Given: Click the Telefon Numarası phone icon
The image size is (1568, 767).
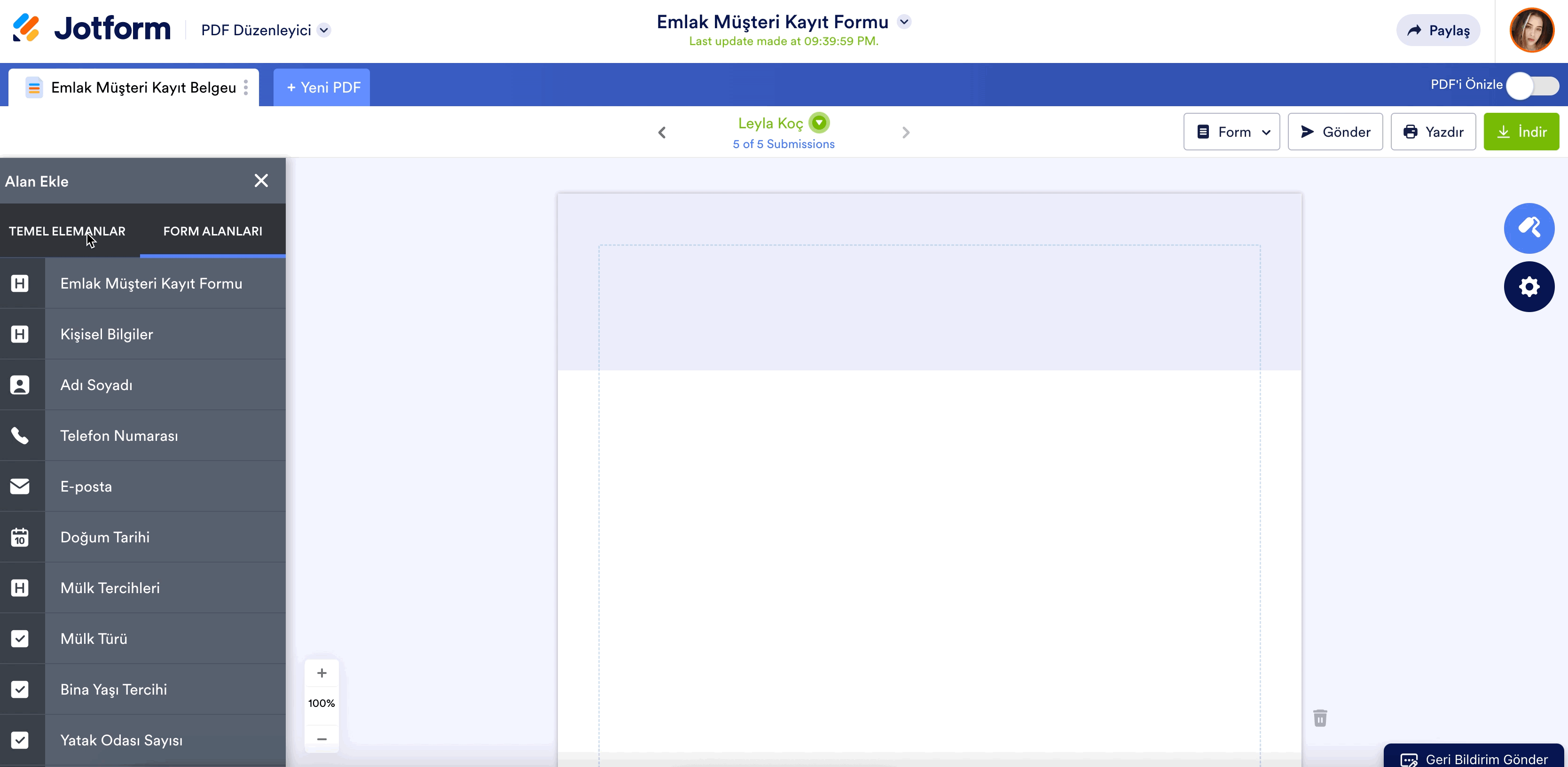Looking at the screenshot, I should click(20, 436).
